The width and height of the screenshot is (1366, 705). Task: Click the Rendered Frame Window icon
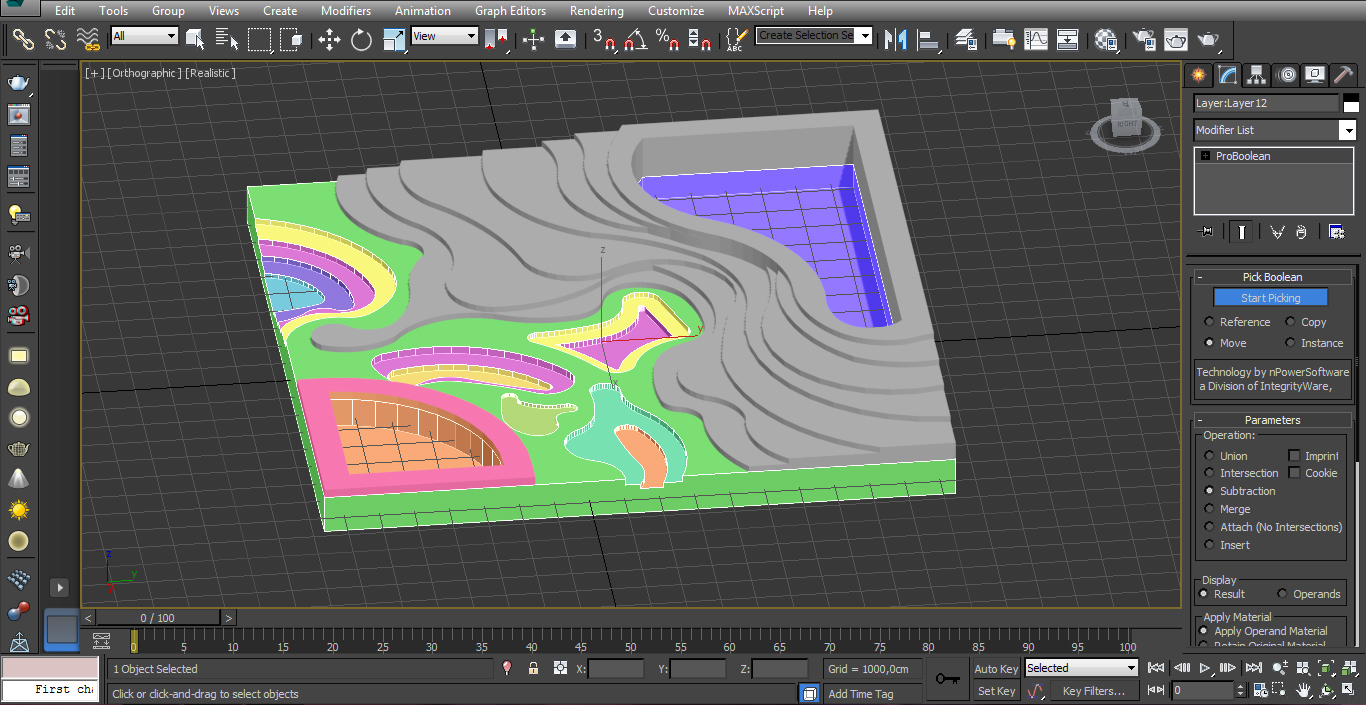point(1176,39)
